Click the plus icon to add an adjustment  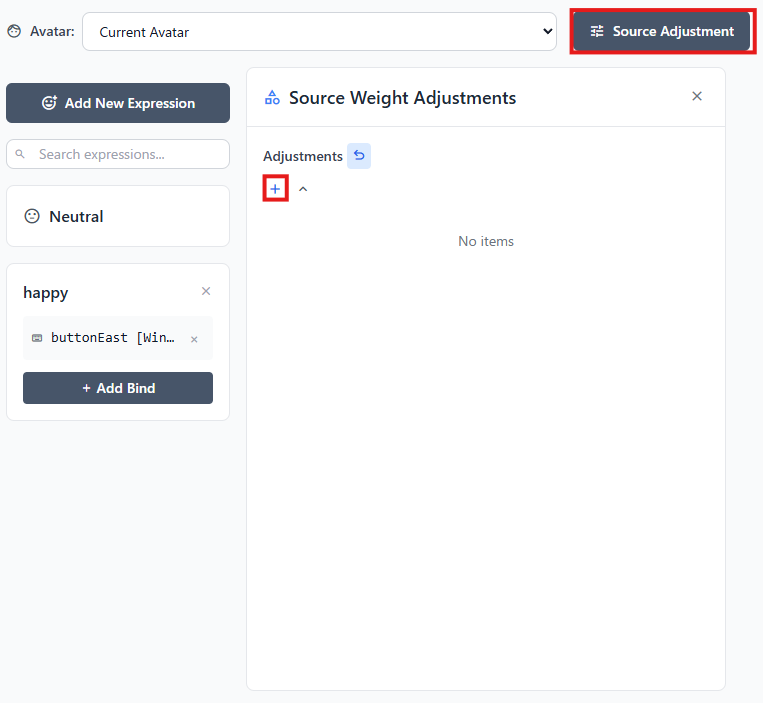click(275, 189)
